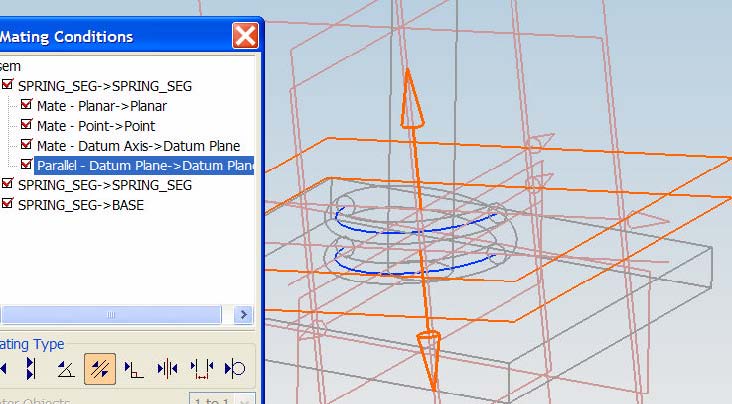732x404 pixels.
Task: Select the Center mating type icon
Action: [167, 368]
